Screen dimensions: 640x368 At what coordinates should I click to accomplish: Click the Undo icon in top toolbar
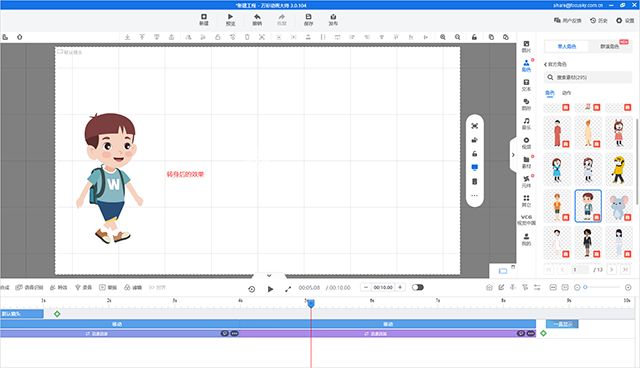coord(257,19)
